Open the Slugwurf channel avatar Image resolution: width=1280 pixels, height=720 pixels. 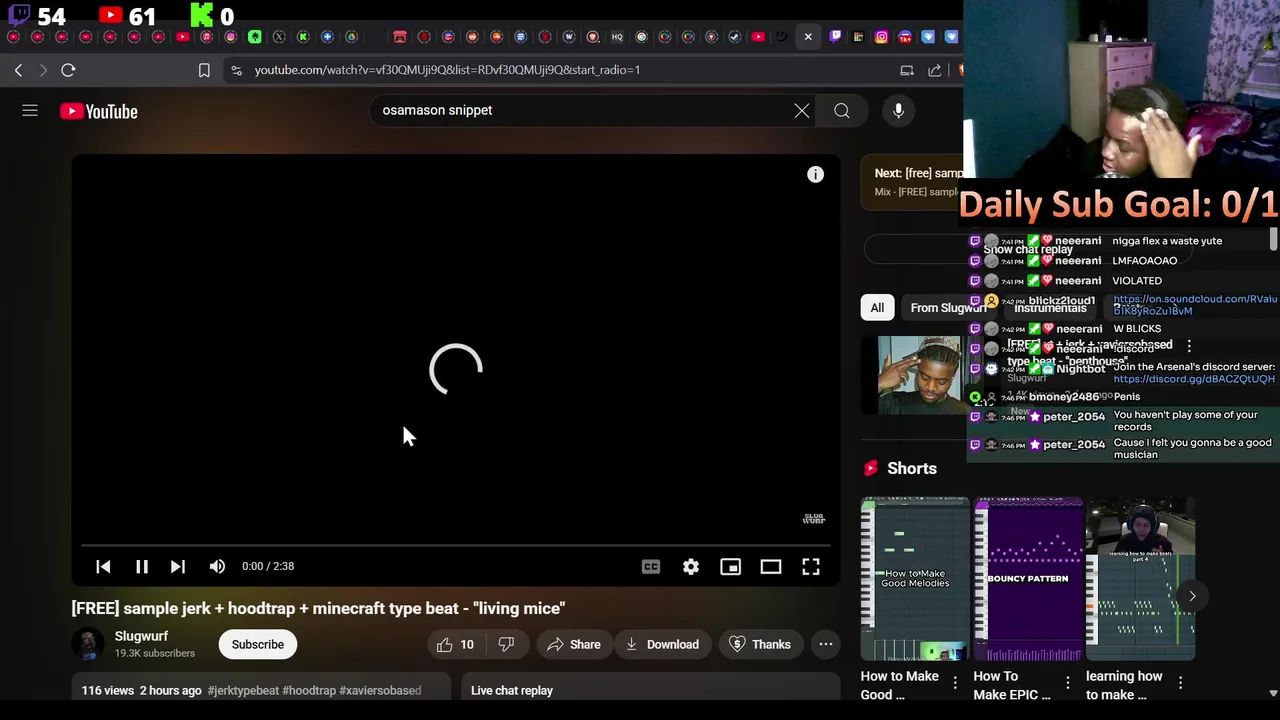click(x=88, y=644)
